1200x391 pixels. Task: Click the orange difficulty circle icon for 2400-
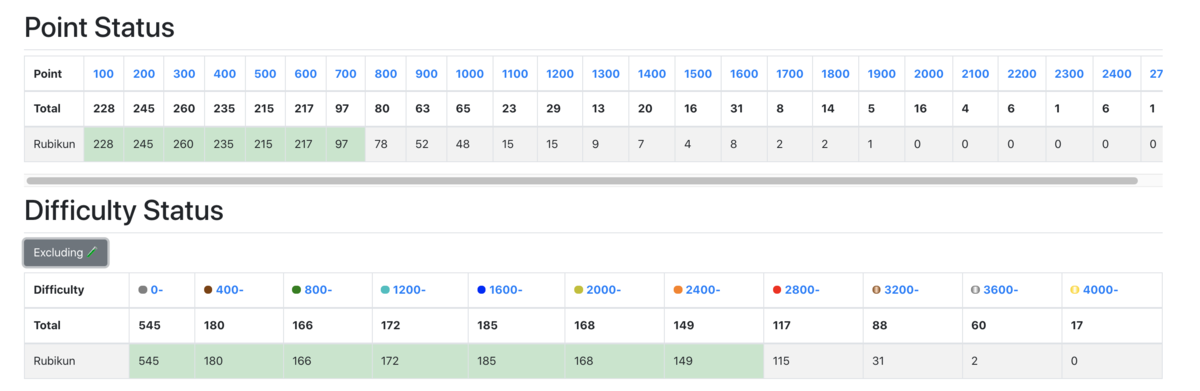pos(678,290)
